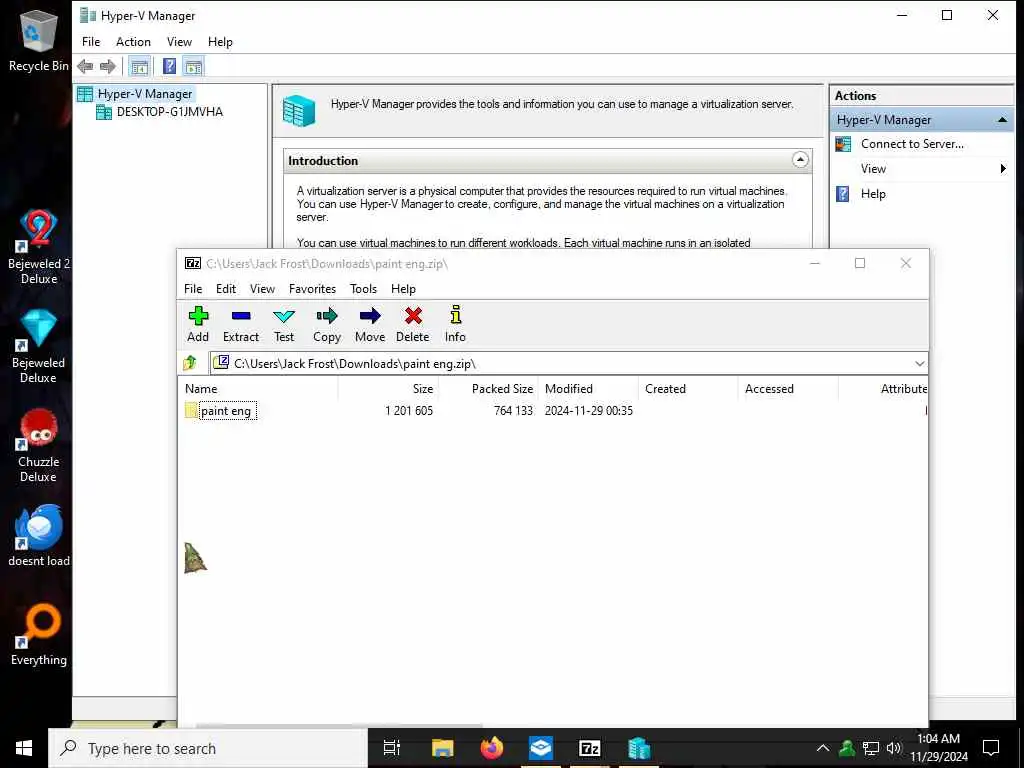Go up one folder level in 7-Zip
1024x768 pixels.
coord(191,362)
